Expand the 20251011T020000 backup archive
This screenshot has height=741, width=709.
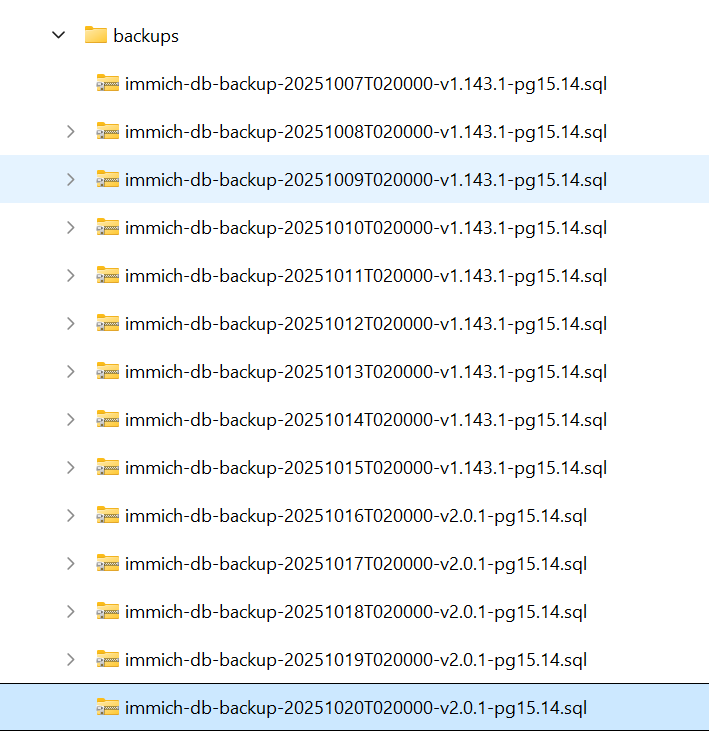click(71, 276)
